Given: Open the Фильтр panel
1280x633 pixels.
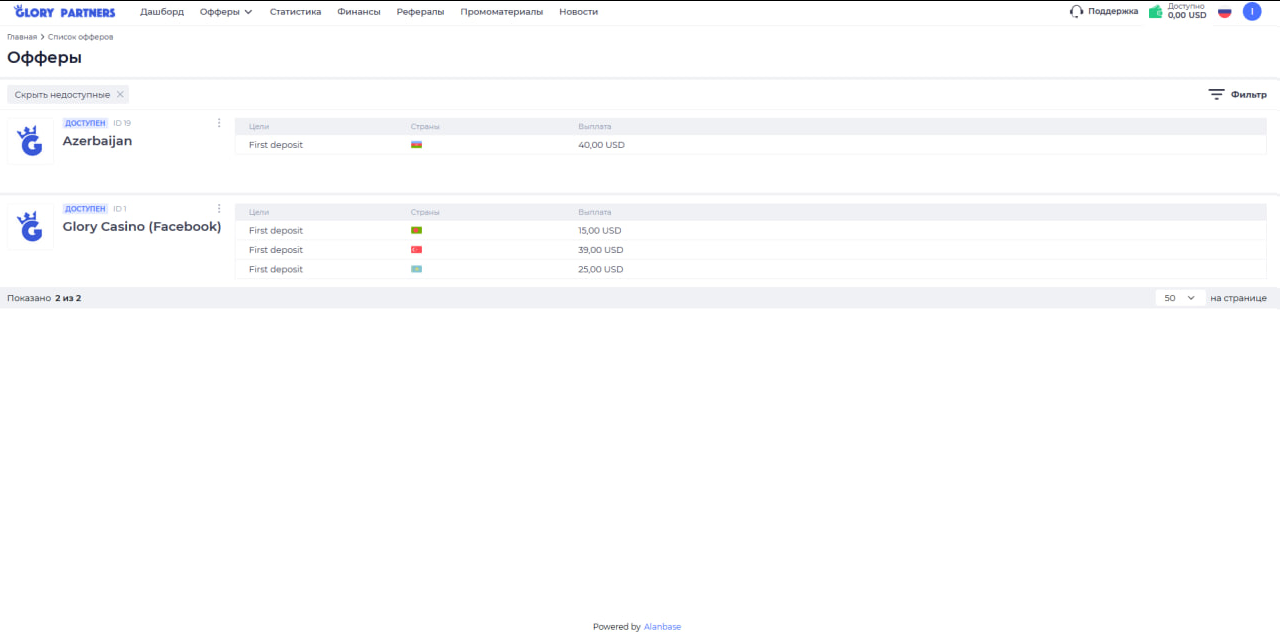Looking at the screenshot, I should (x=1237, y=95).
